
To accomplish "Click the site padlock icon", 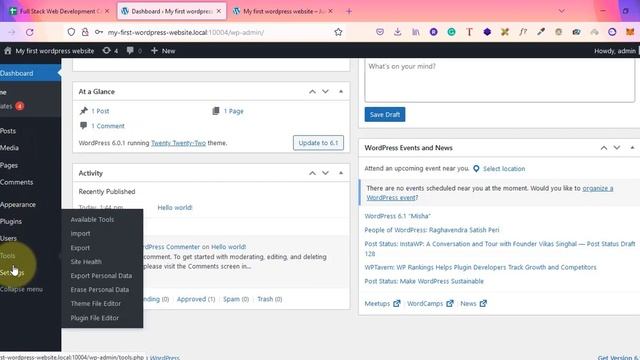I will tap(85, 32).
